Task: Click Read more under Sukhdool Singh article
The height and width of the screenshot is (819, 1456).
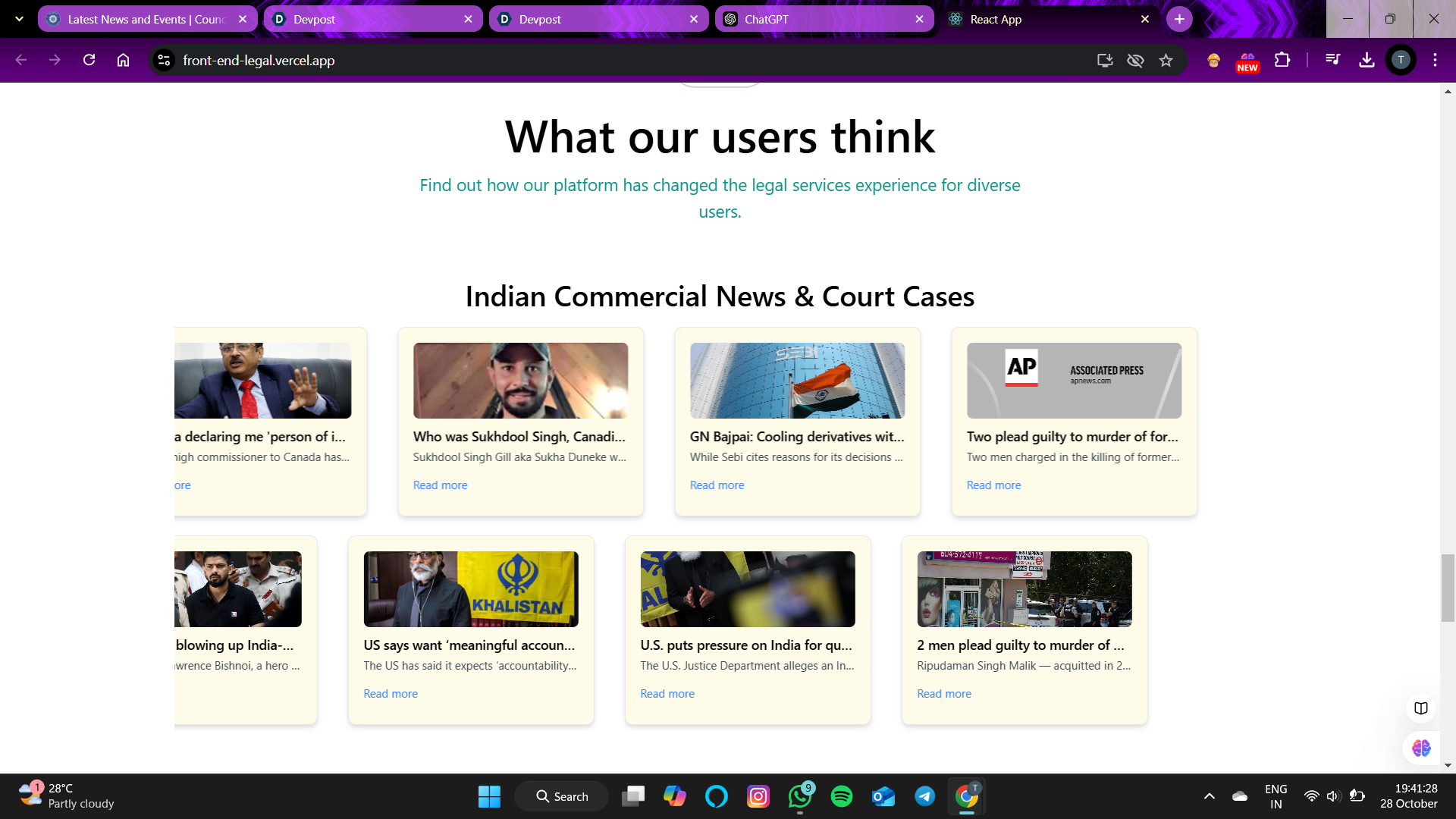Action: (x=440, y=485)
